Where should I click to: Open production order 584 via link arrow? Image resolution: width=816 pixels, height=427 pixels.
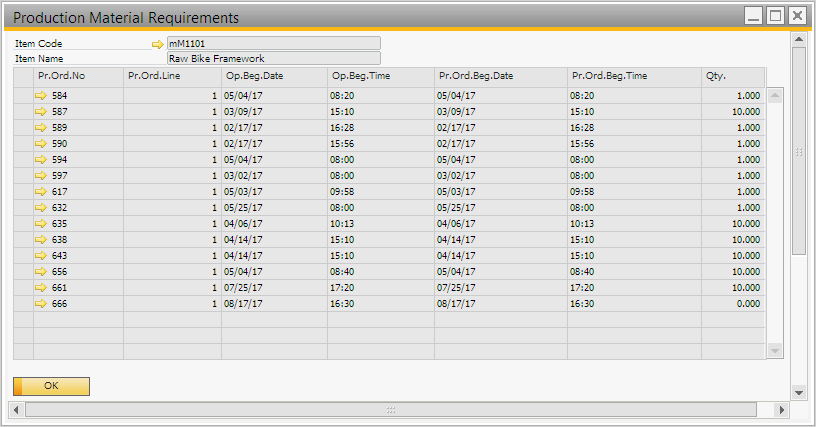(x=41, y=96)
